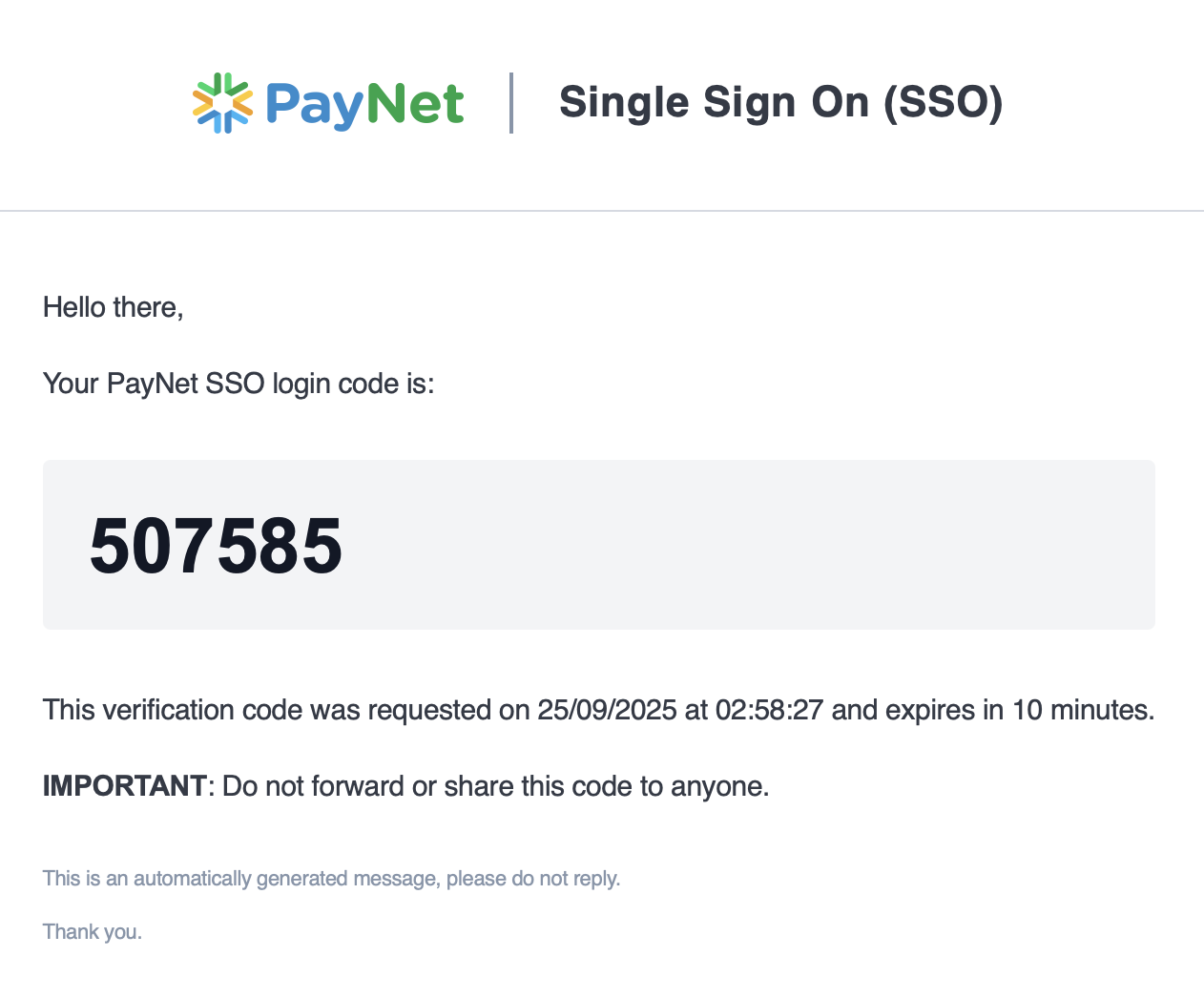Click the PayNet snowflake logo icon
The height and width of the screenshot is (998, 1204).
(222, 103)
